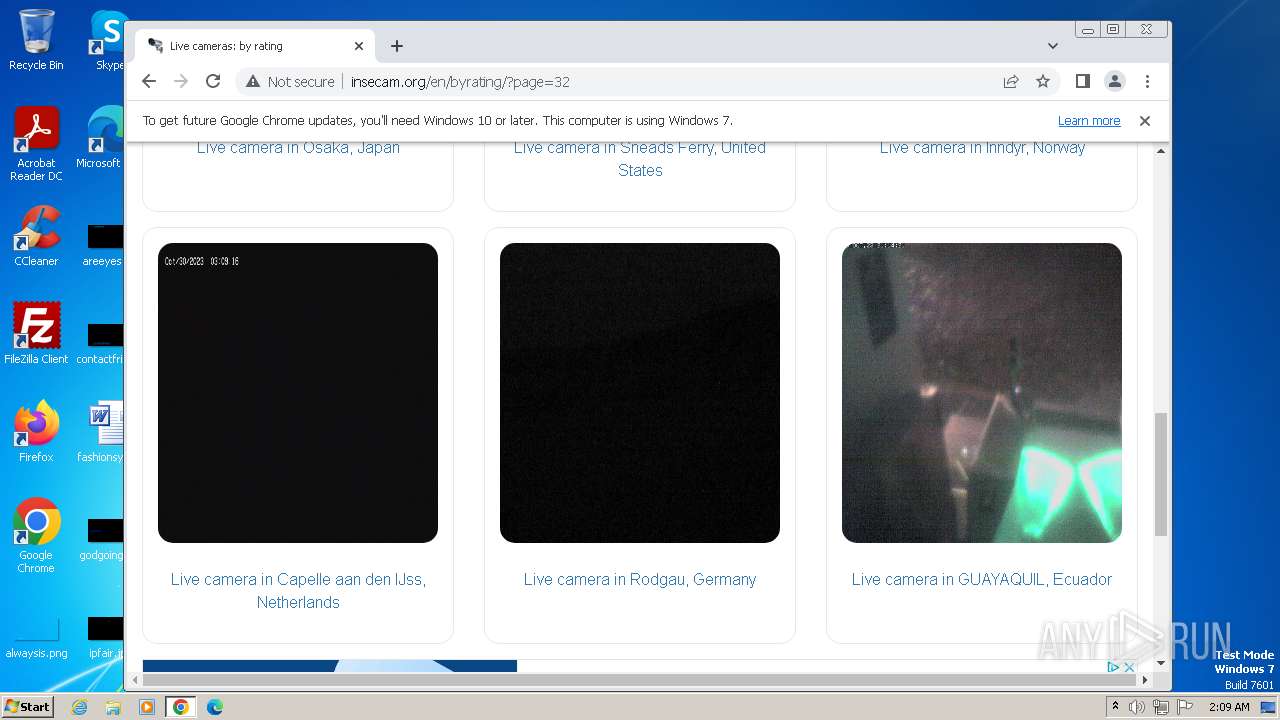Image resolution: width=1280 pixels, height=720 pixels.
Task: Open Chrome three-dot menu
Action: point(1147,81)
